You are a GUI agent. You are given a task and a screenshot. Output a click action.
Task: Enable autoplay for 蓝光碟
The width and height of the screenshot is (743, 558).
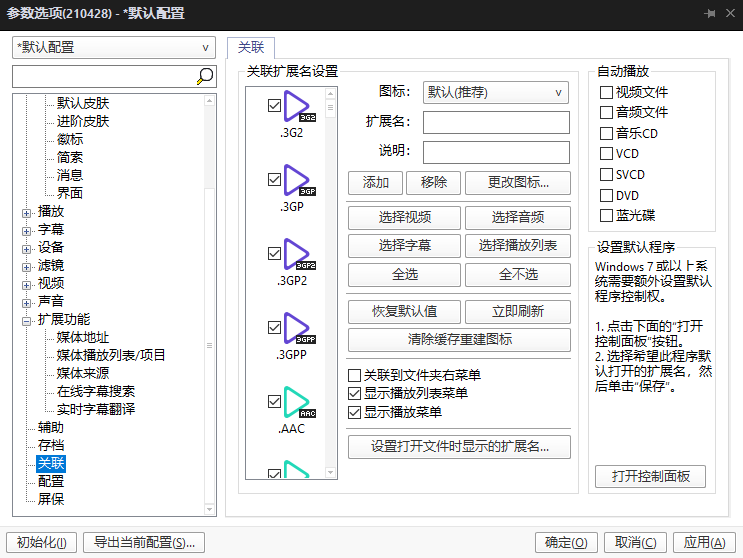[x=606, y=215]
